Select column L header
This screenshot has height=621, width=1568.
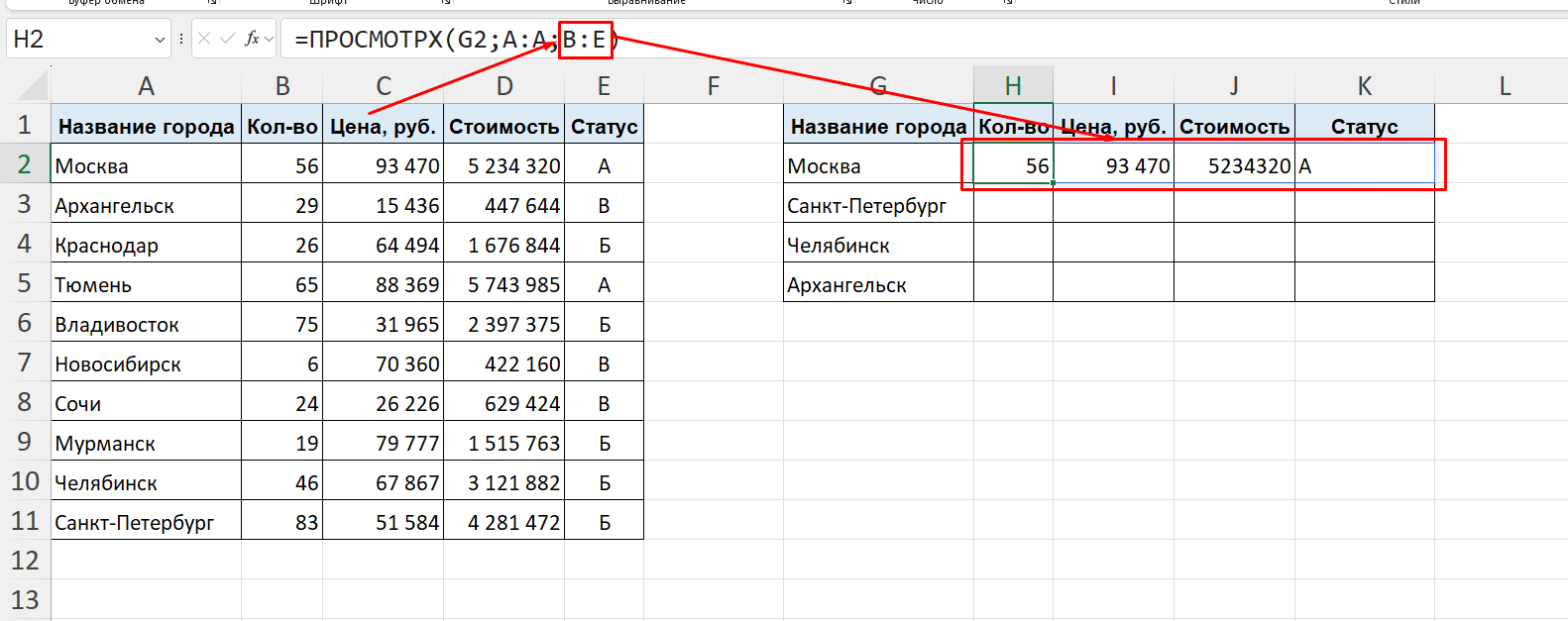(x=1505, y=86)
